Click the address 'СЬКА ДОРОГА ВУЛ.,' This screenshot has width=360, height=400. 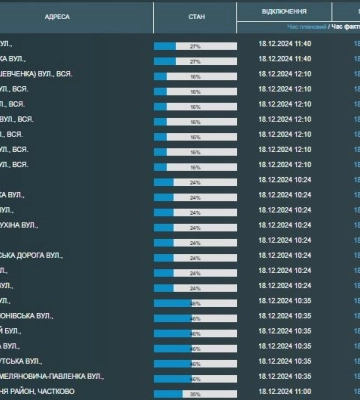pyautogui.click(x=31, y=256)
